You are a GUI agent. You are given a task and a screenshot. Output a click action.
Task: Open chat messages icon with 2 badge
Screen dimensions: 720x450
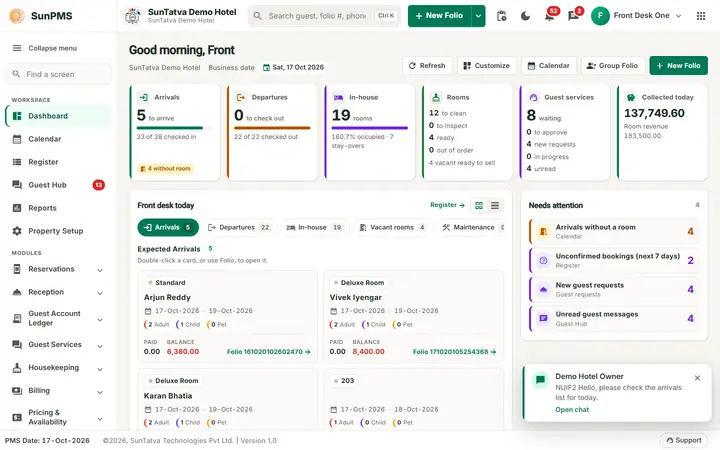pyautogui.click(x=573, y=16)
